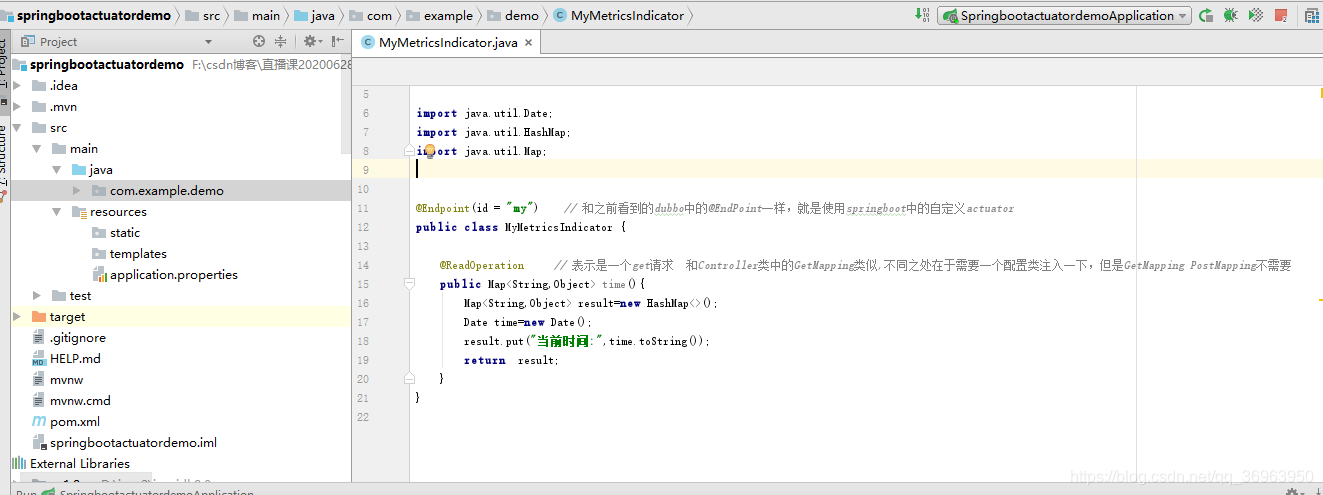The width and height of the screenshot is (1323, 495).
Task: Click the red Stop button icon
Action: 1281,15
